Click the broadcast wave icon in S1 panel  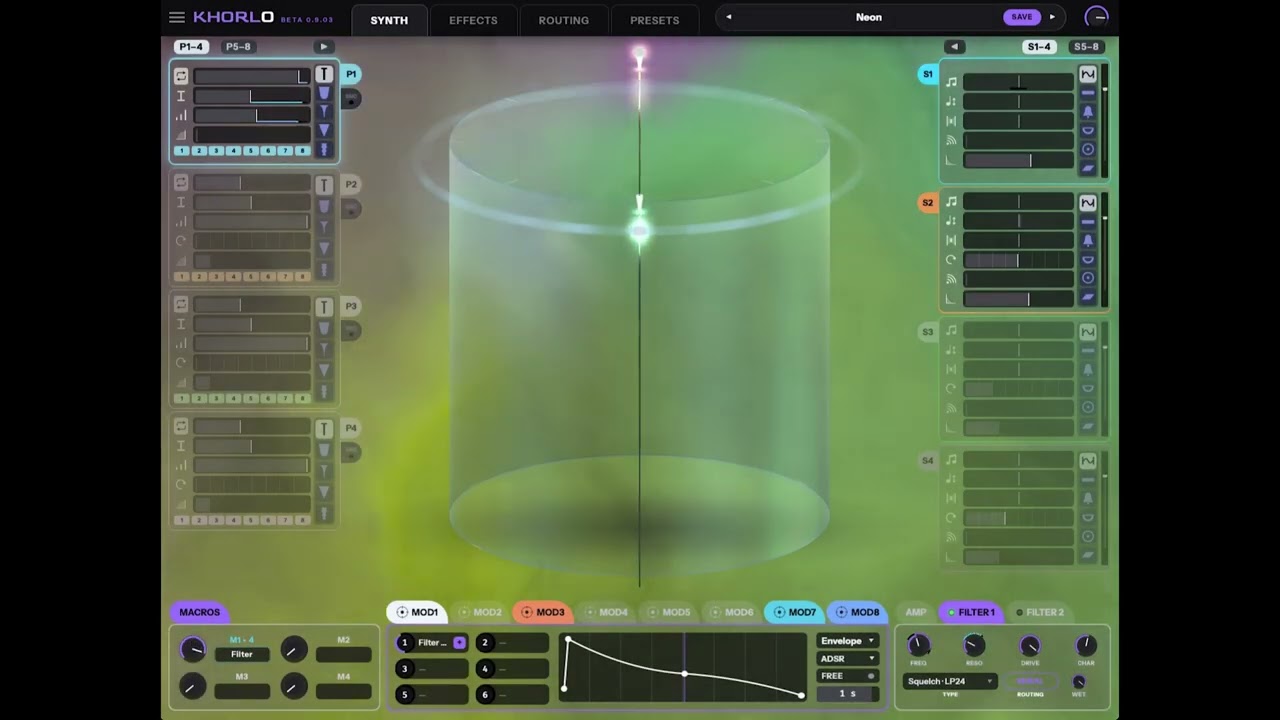[951, 140]
